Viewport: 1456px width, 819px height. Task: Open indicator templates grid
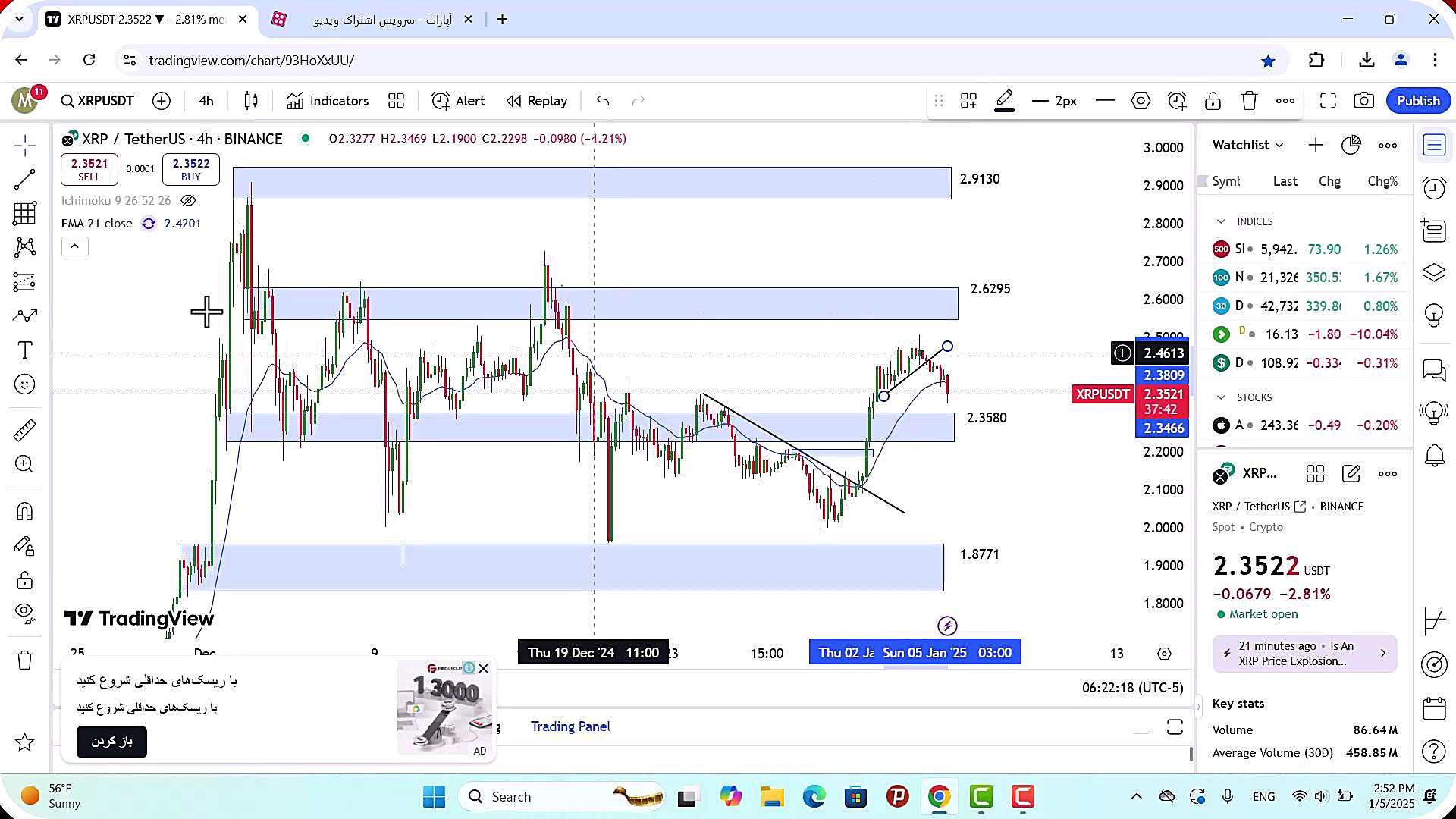tap(396, 101)
